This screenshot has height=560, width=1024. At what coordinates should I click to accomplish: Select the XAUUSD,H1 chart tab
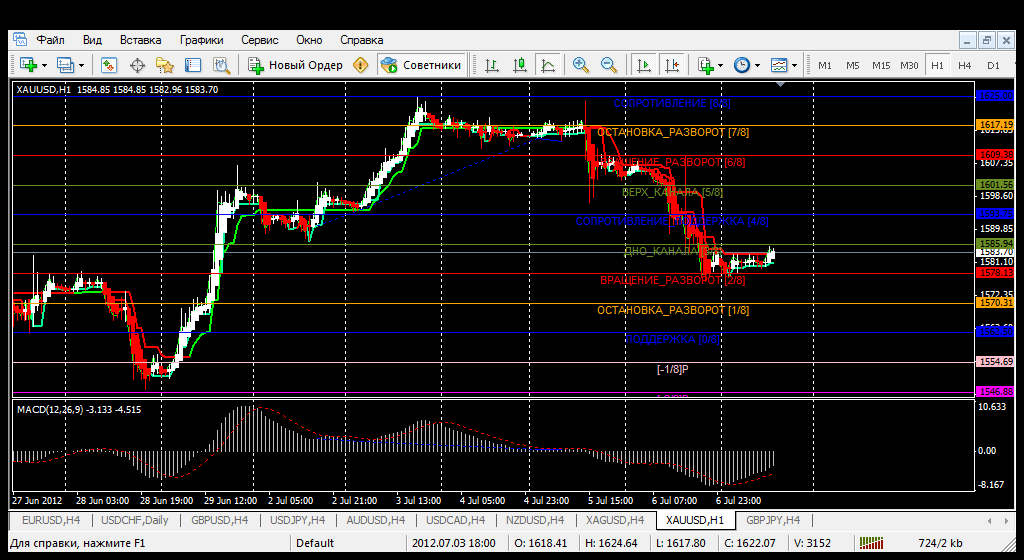tap(695, 520)
